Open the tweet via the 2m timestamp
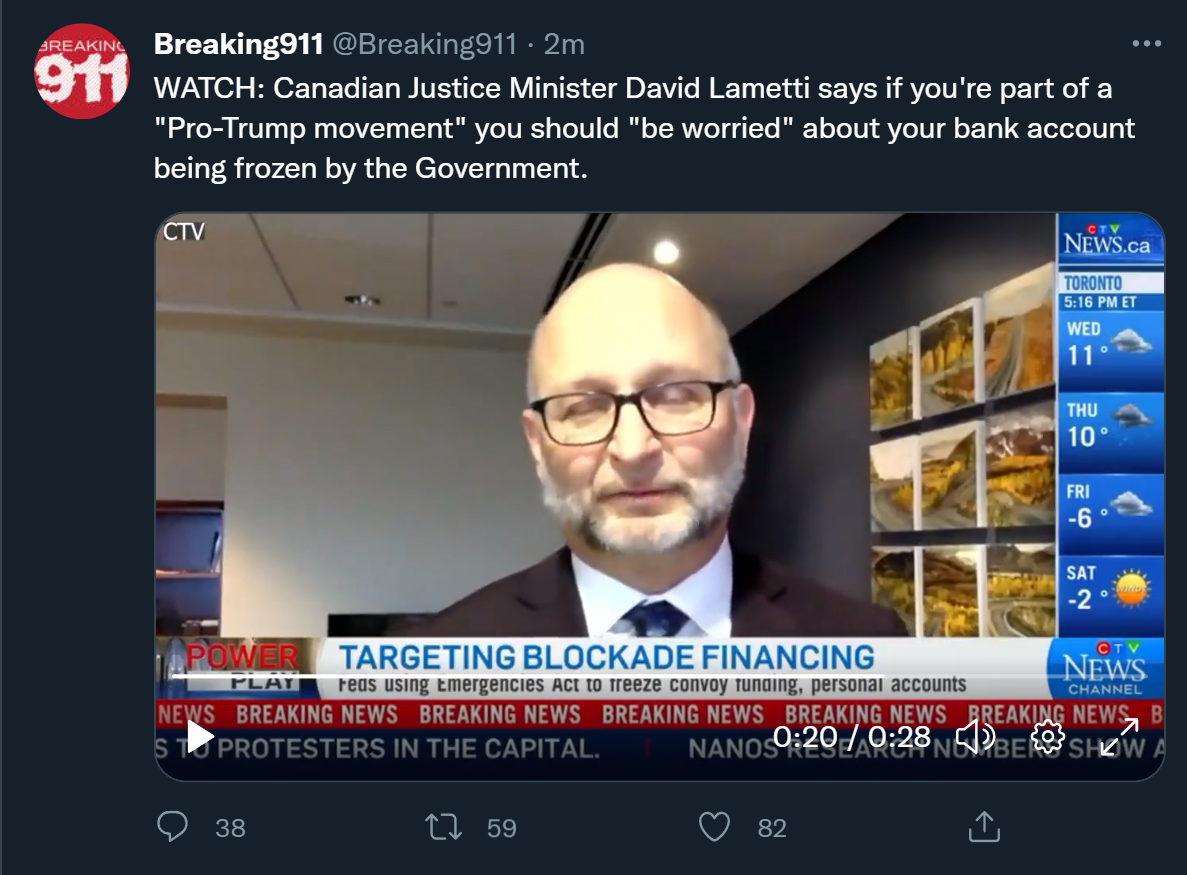The image size is (1187, 875). click(564, 45)
